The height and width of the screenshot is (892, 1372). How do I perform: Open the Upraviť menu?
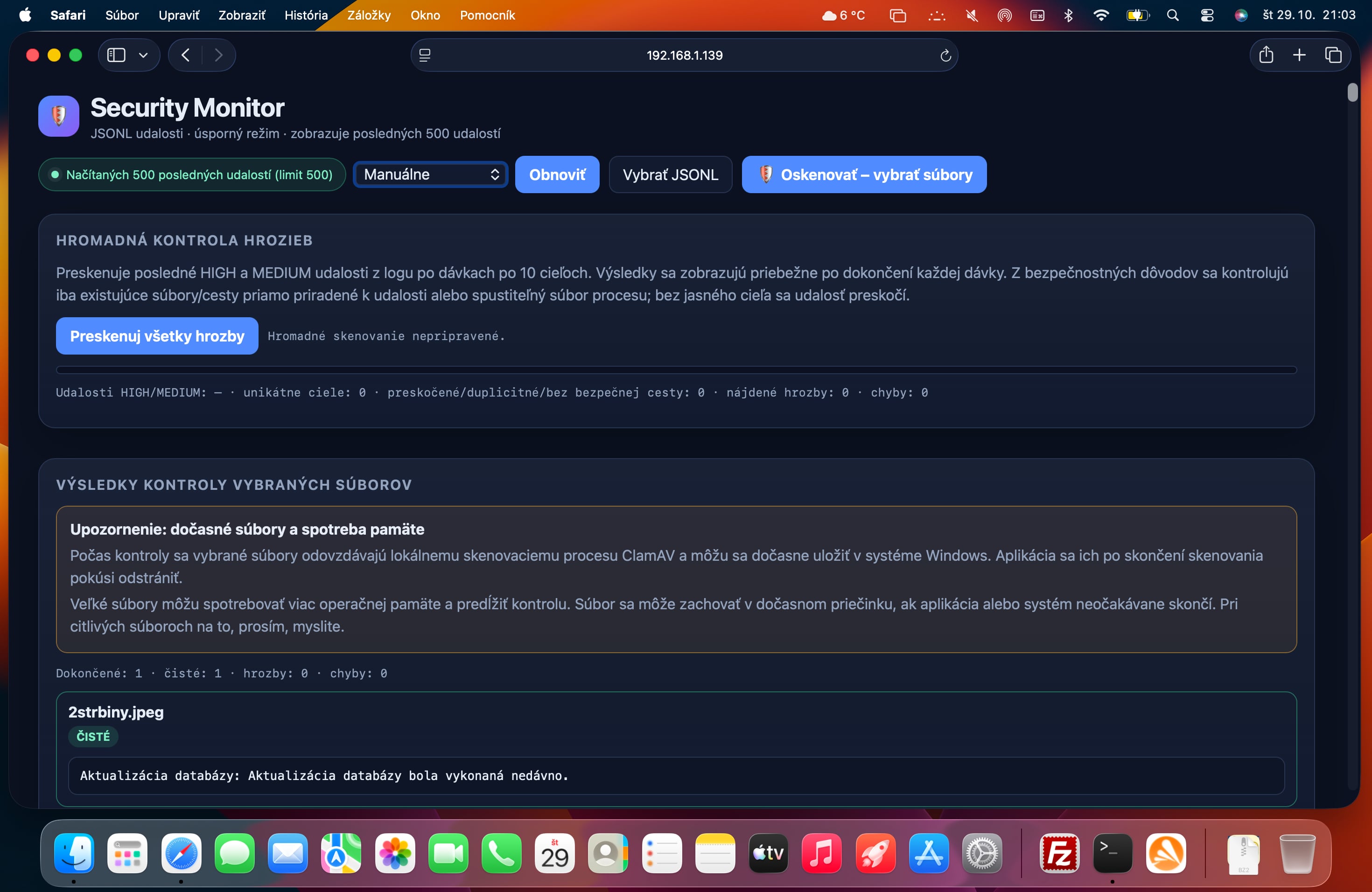pos(179,15)
